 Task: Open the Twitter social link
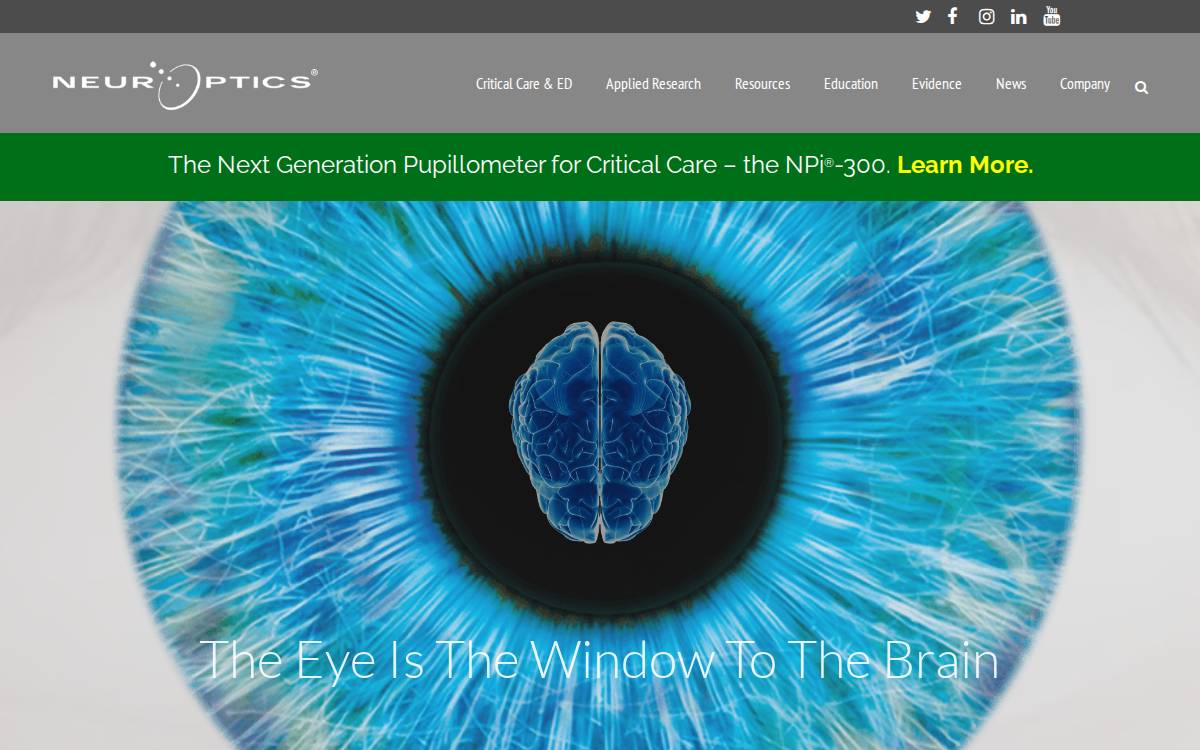[x=923, y=16]
